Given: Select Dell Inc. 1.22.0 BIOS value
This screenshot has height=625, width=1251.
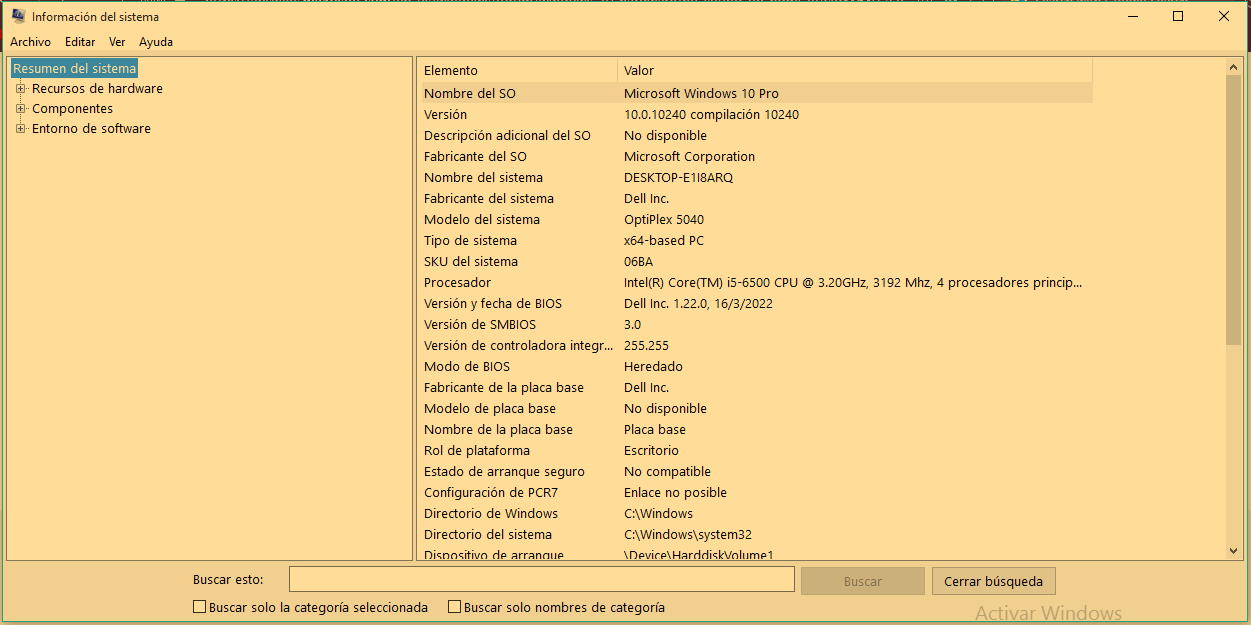Looking at the screenshot, I should click(x=698, y=303).
